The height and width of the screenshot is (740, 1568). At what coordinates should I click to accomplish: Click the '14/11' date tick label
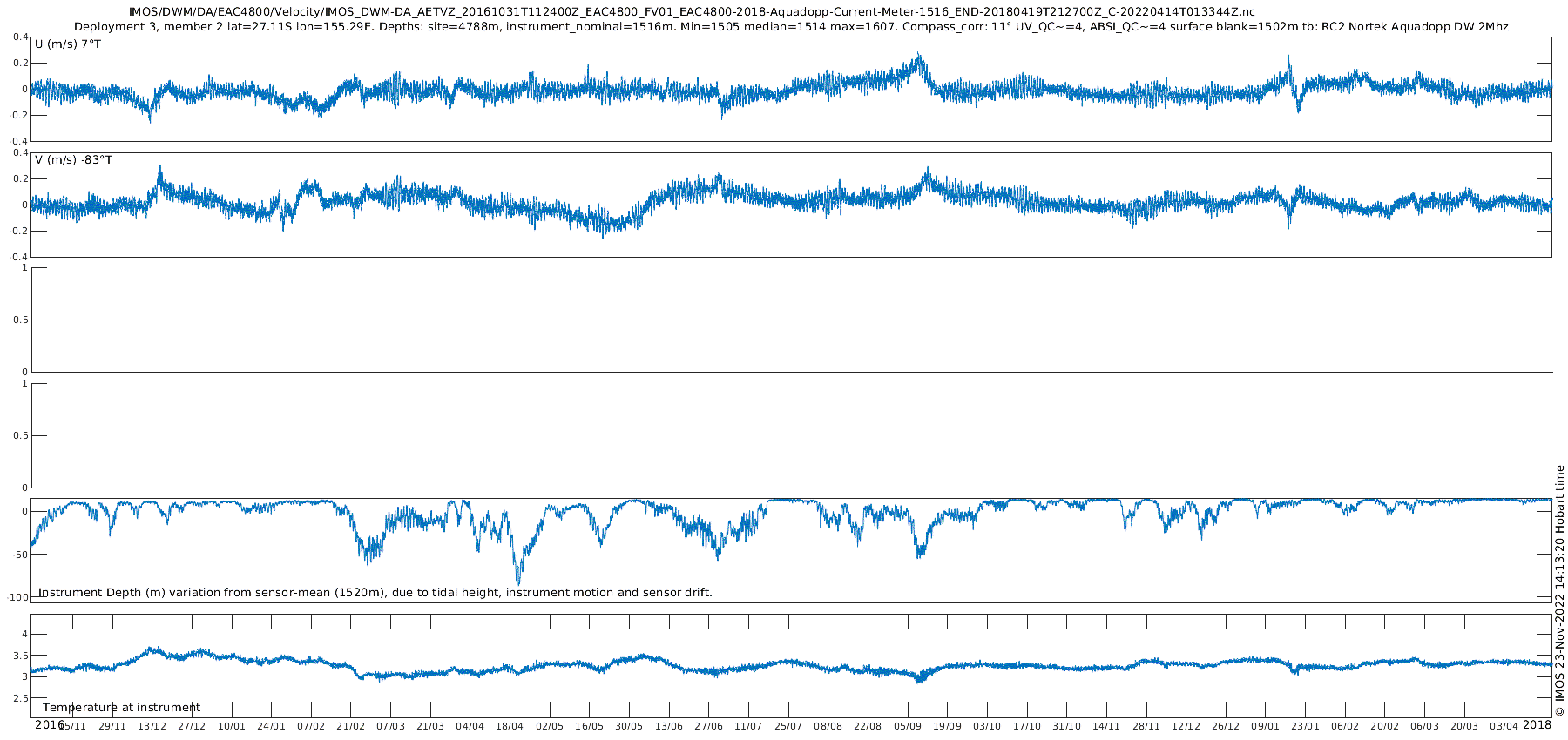[x=1106, y=726]
